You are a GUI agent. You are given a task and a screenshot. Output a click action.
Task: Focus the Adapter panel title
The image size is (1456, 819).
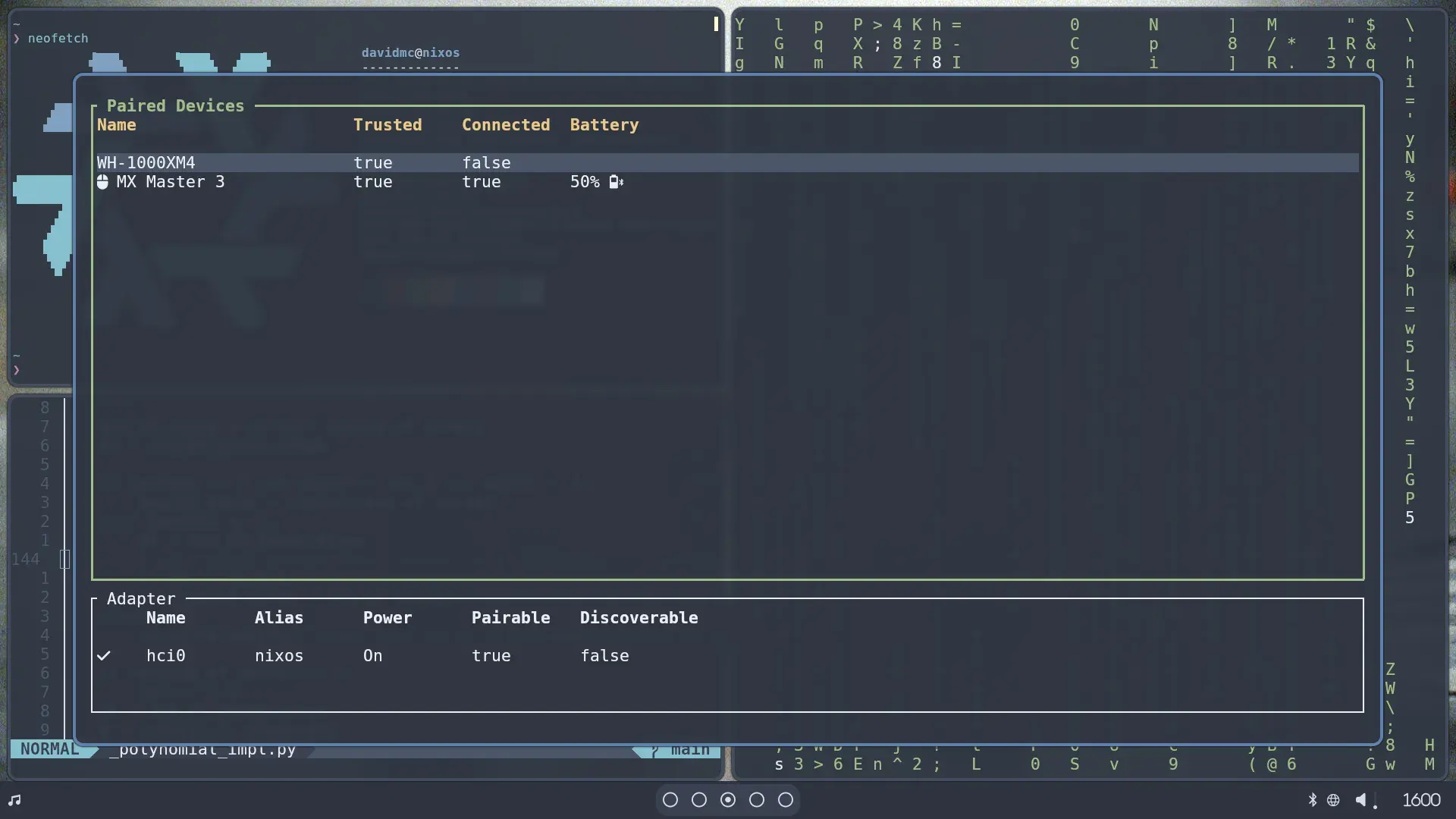141,599
